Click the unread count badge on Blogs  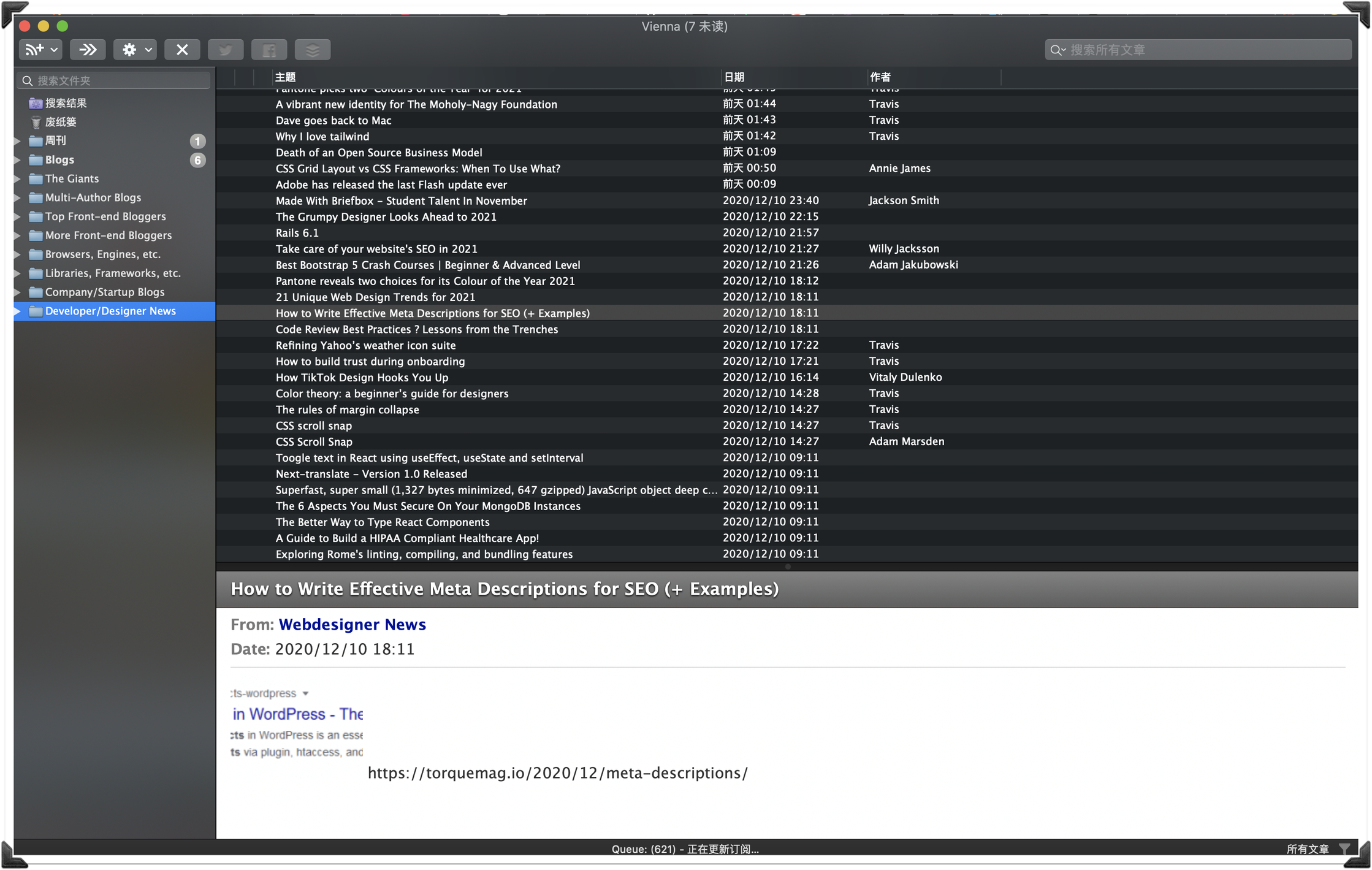click(x=197, y=161)
